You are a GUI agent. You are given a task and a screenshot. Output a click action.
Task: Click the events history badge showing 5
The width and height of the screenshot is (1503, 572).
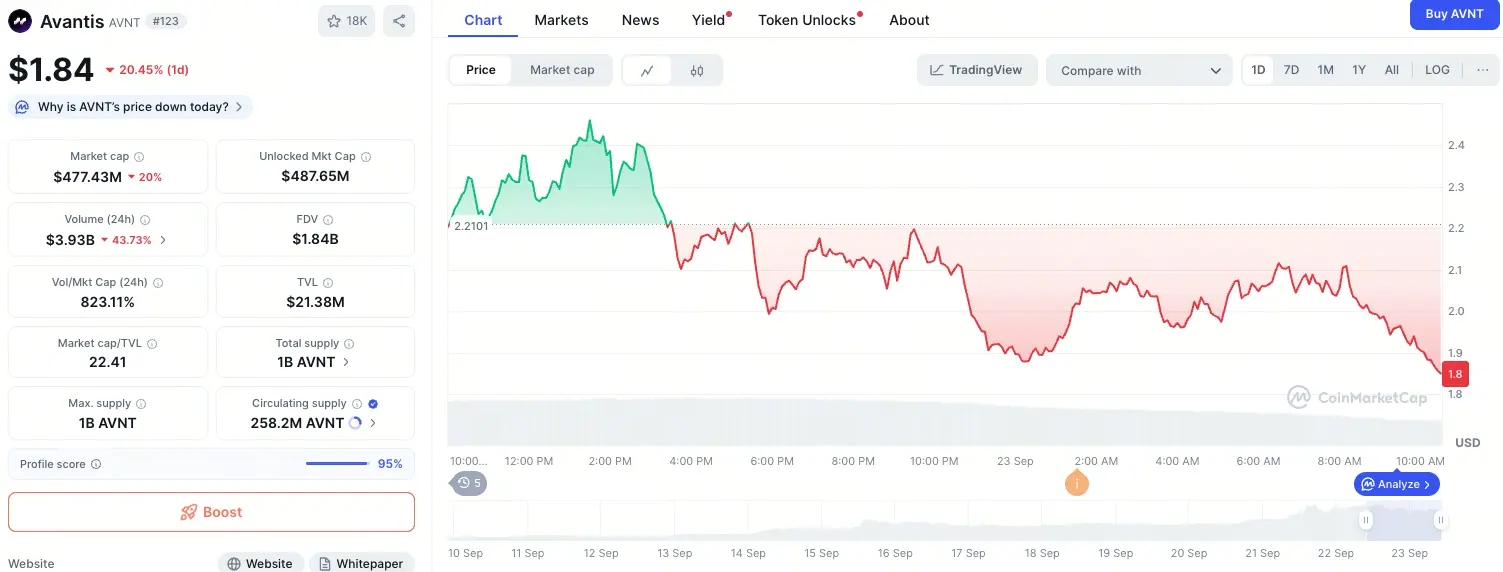click(x=468, y=483)
